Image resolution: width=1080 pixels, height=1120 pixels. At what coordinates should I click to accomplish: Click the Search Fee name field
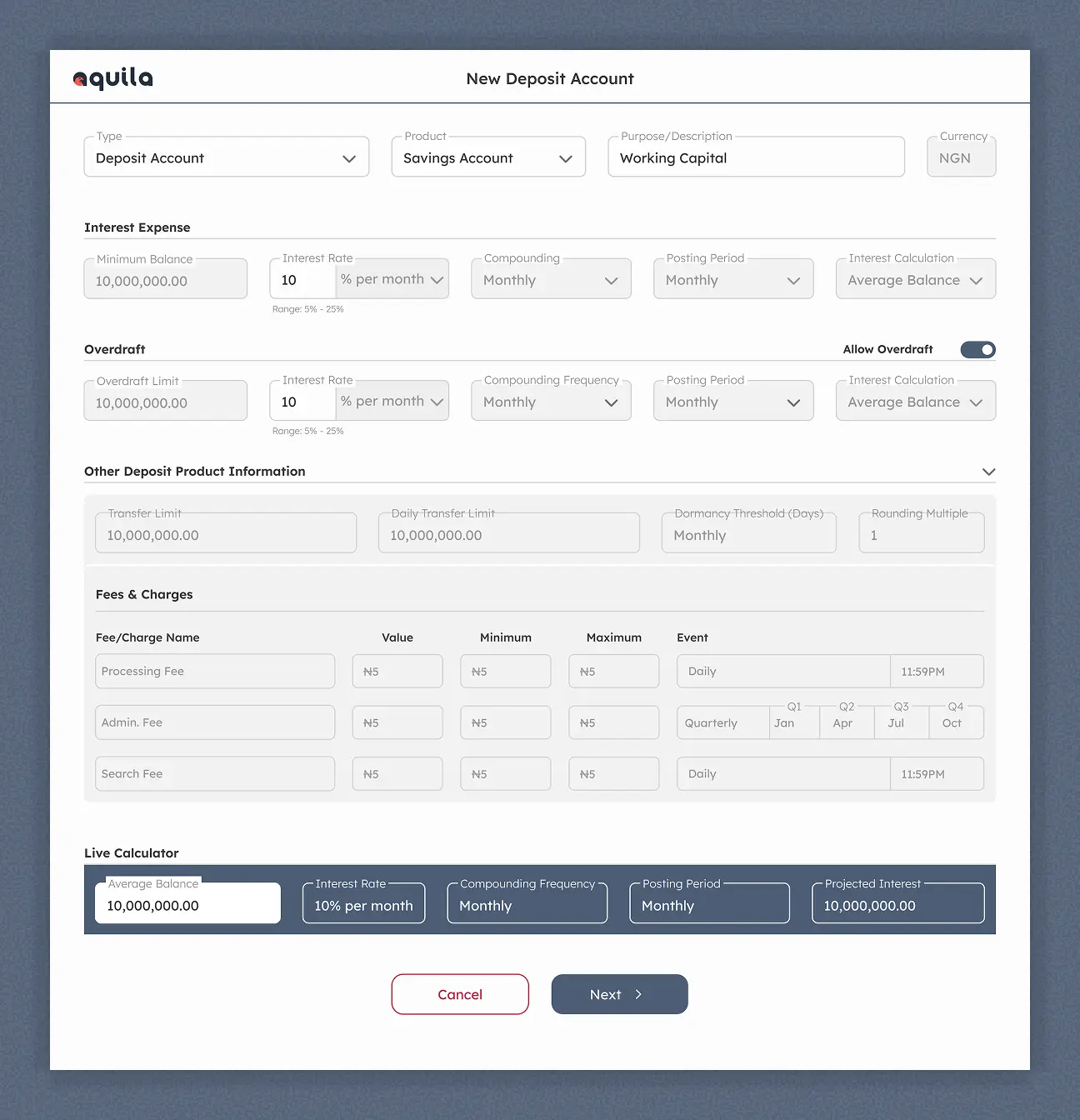click(215, 774)
